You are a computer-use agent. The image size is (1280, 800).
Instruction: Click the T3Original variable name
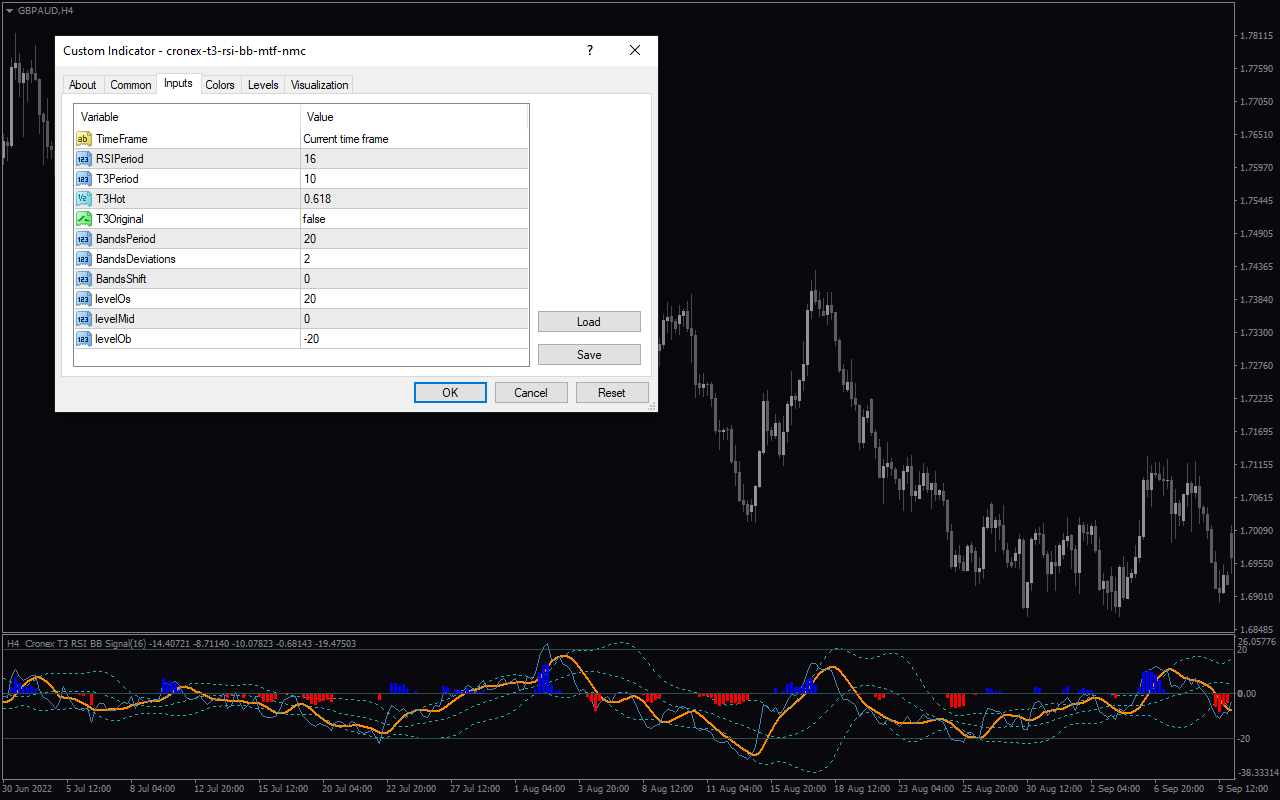[x=120, y=219]
